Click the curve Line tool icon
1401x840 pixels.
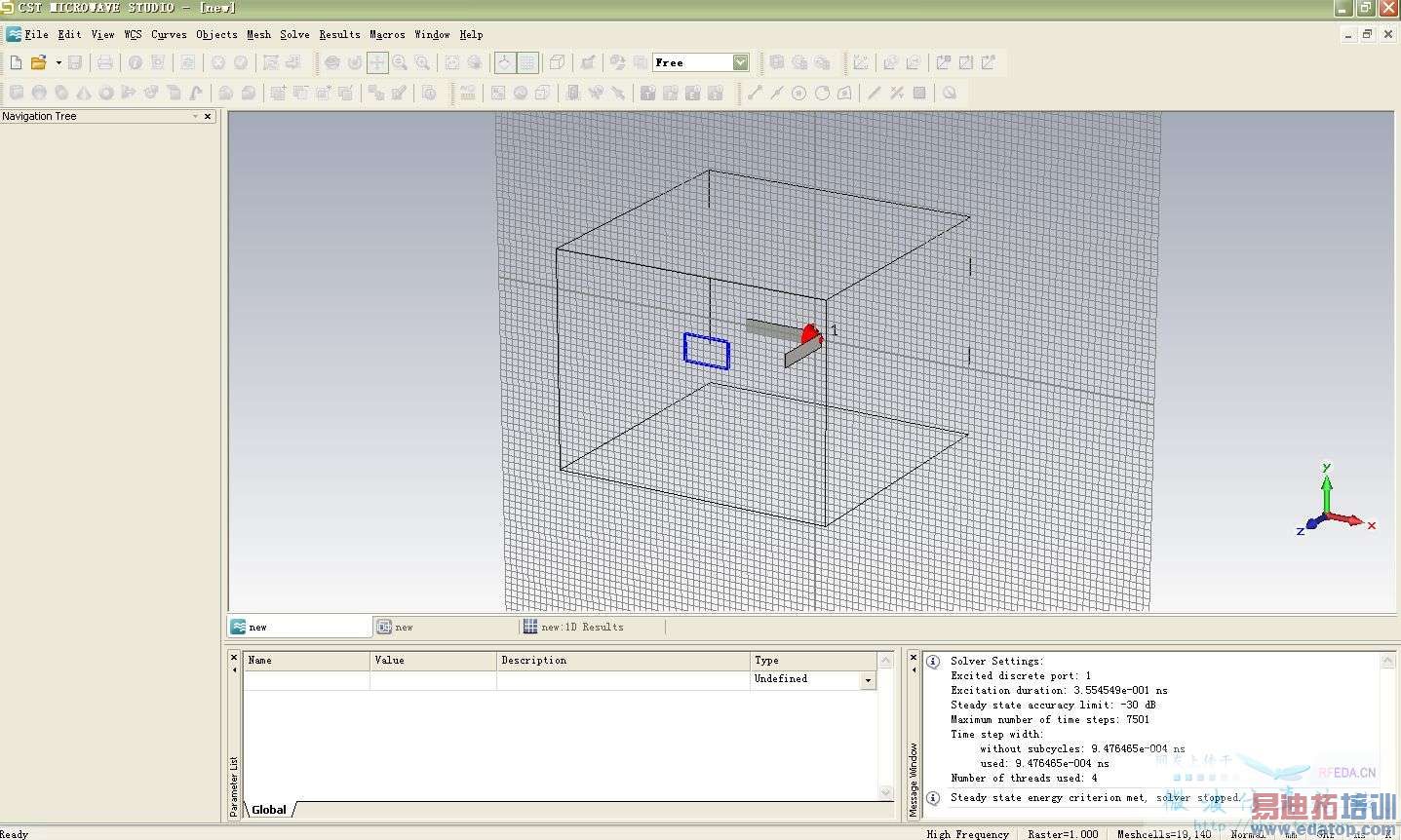[755, 93]
